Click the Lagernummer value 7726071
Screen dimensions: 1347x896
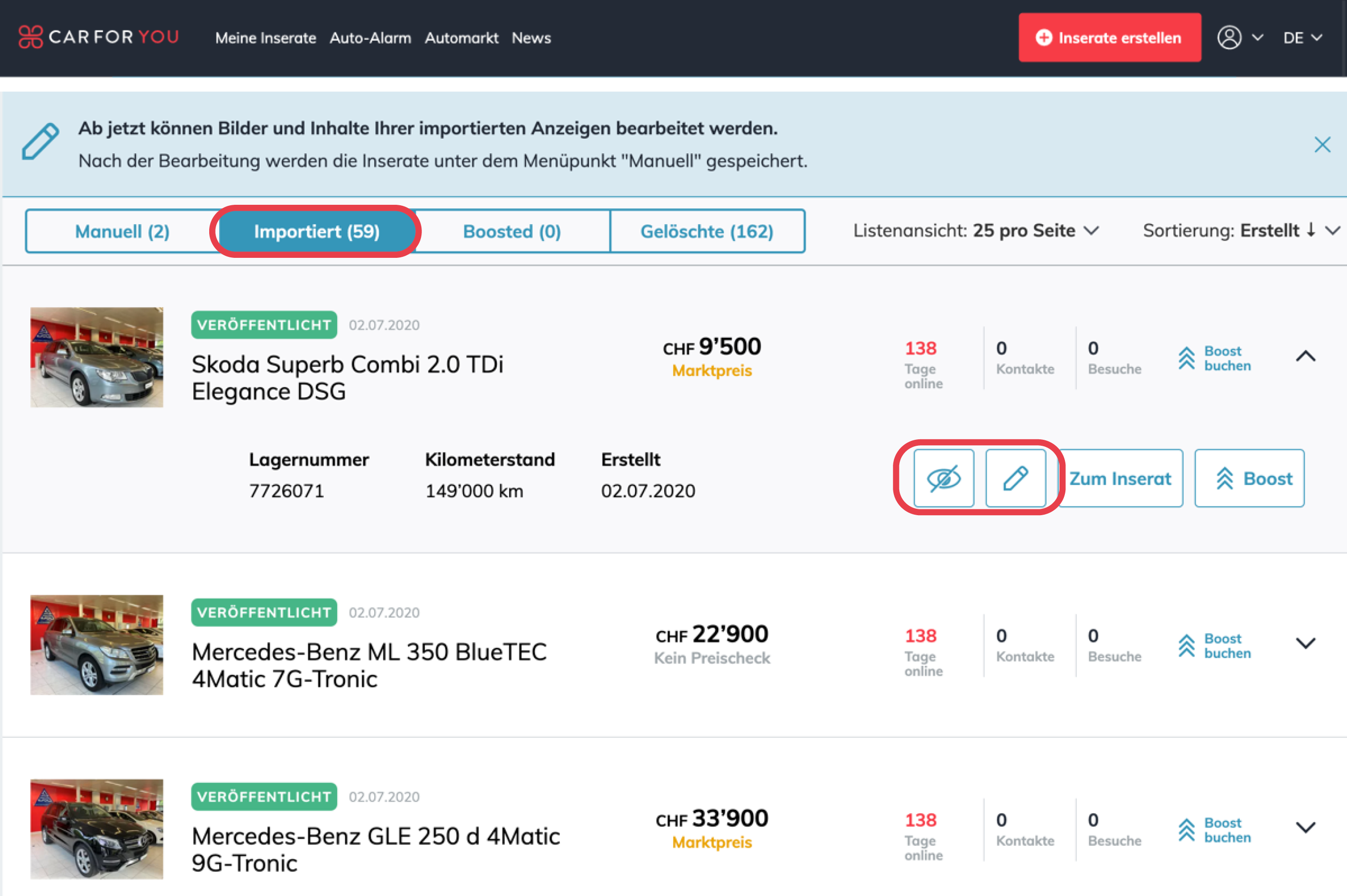click(286, 491)
